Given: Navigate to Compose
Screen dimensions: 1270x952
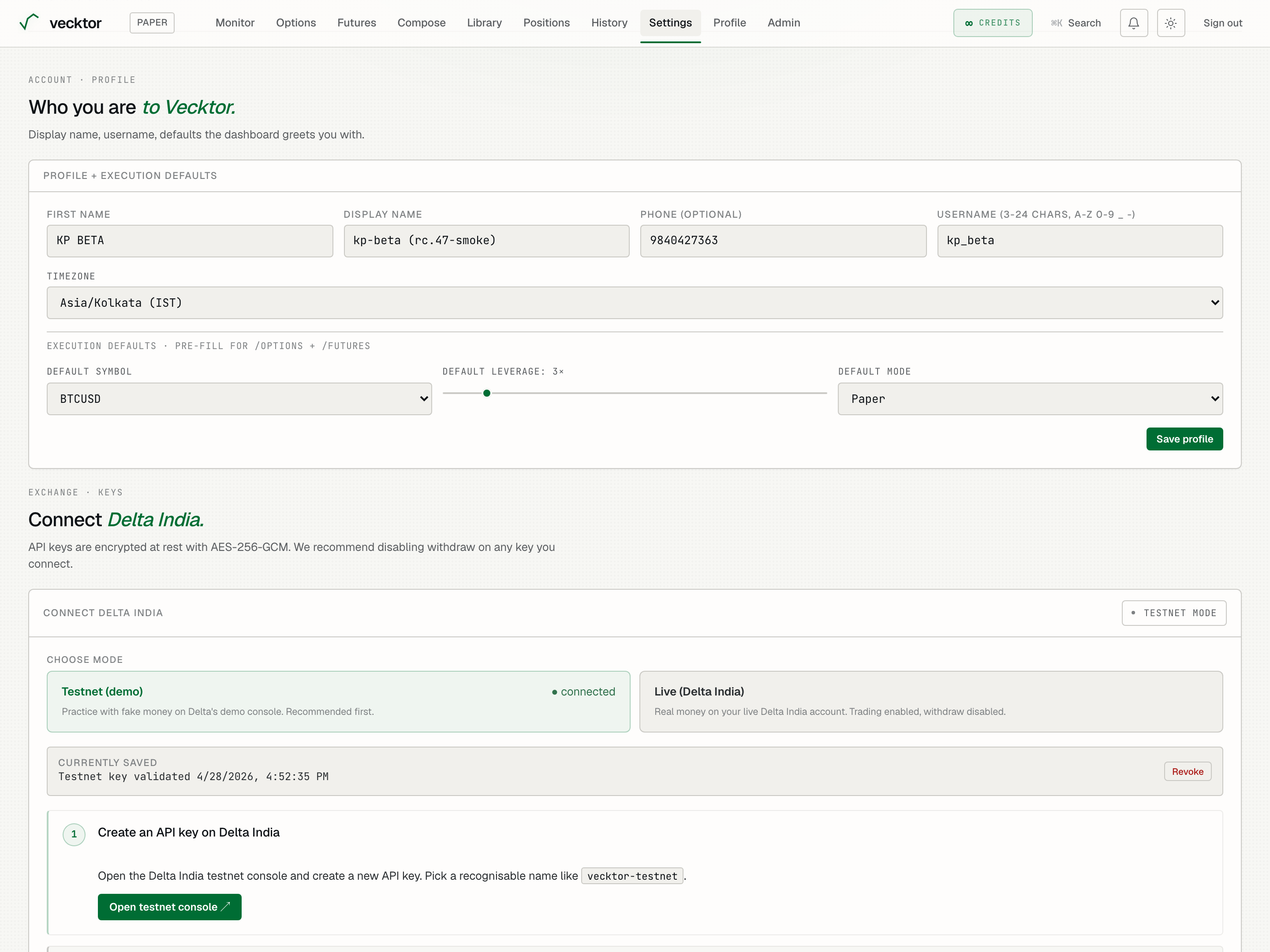Looking at the screenshot, I should tap(422, 23).
